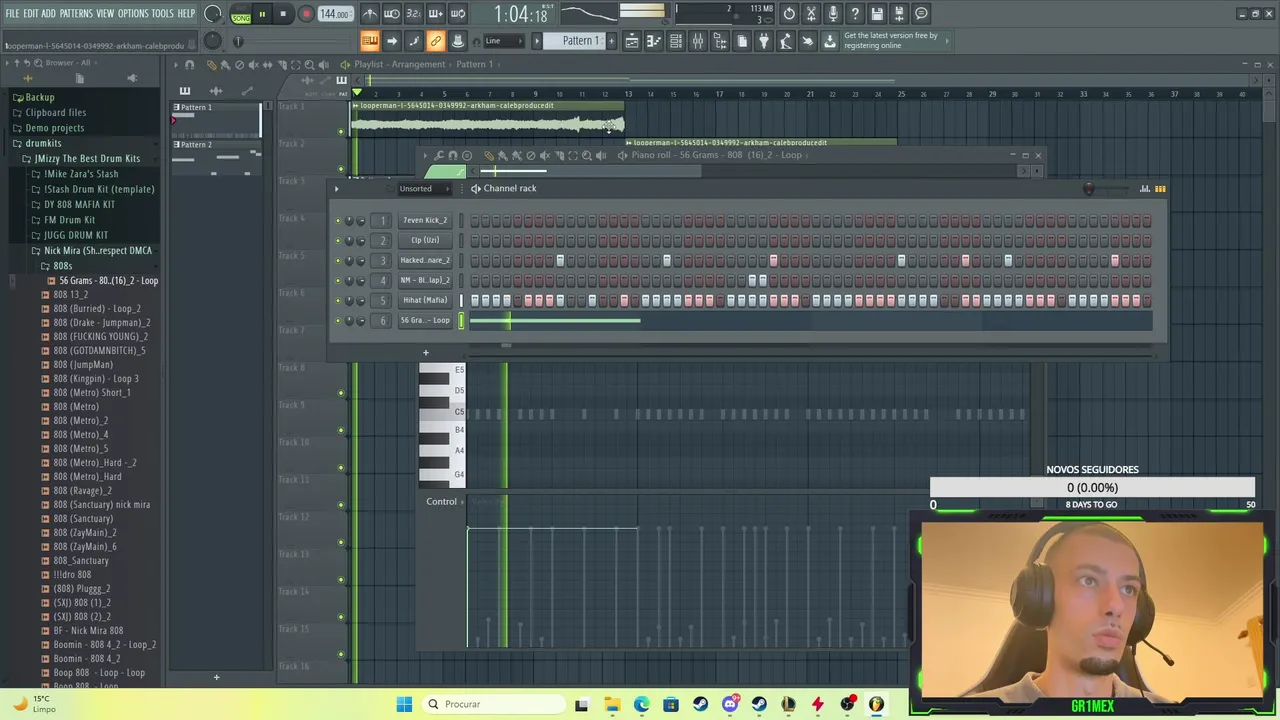1280x720 pixels.
Task: Toggle the first step of 7even Kick_2 row
Action: (x=474, y=220)
